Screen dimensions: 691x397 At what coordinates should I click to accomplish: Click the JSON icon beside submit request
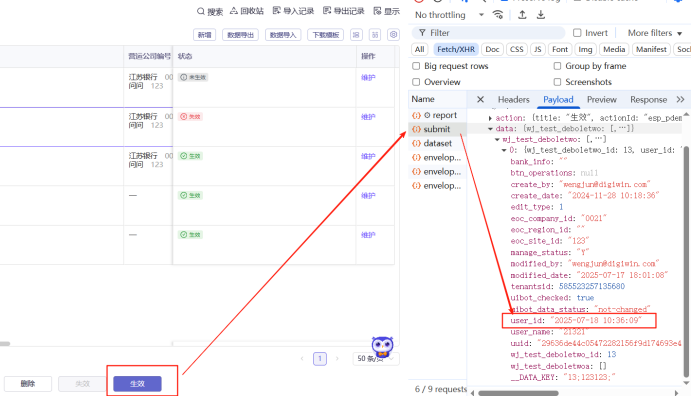point(416,129)
